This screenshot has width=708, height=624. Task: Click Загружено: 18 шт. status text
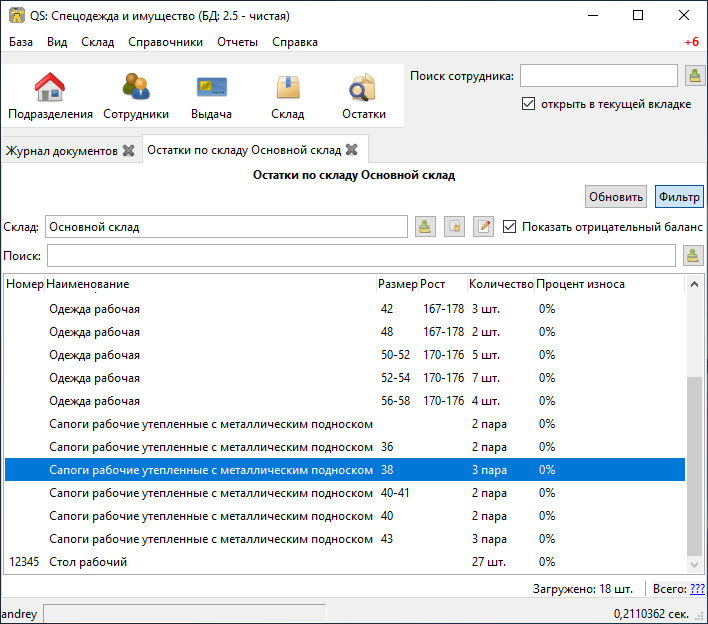pyautogui.click(x=583, y=589)
